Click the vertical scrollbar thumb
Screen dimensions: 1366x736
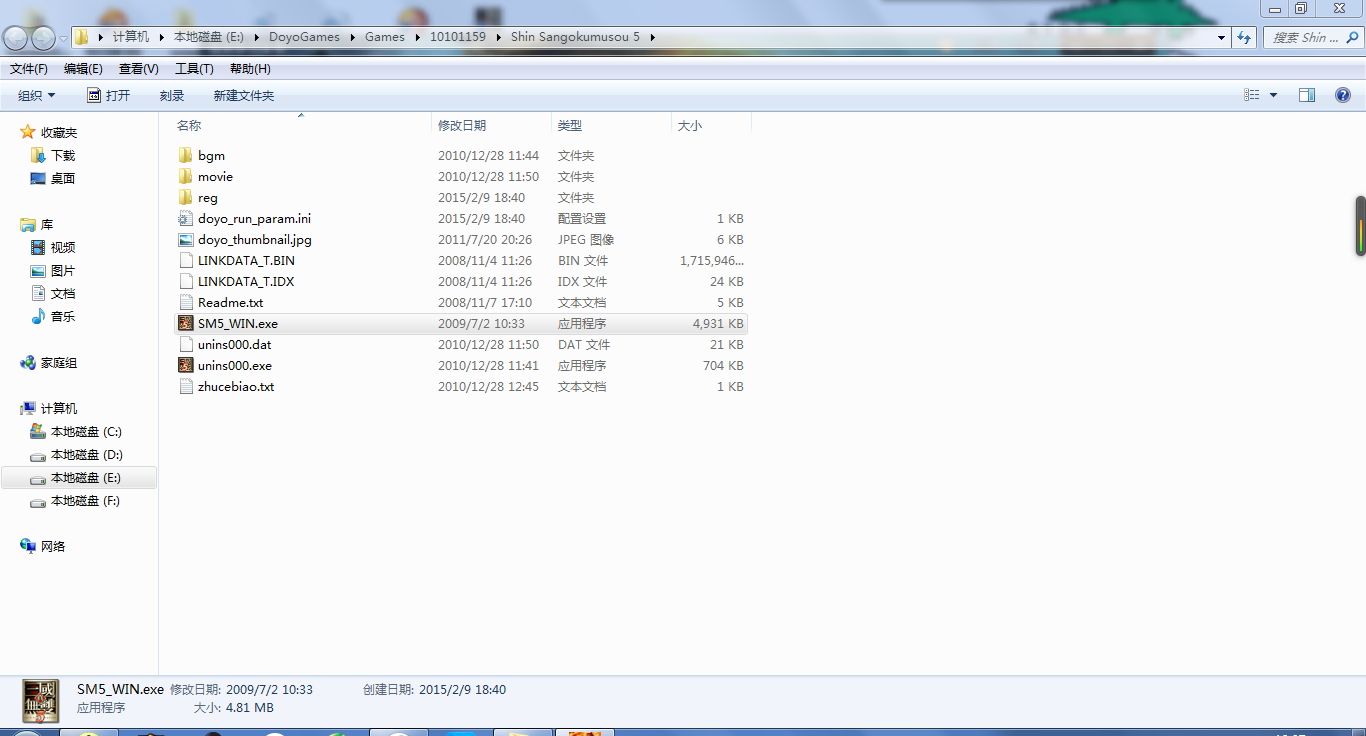[x=1360, y=226]
